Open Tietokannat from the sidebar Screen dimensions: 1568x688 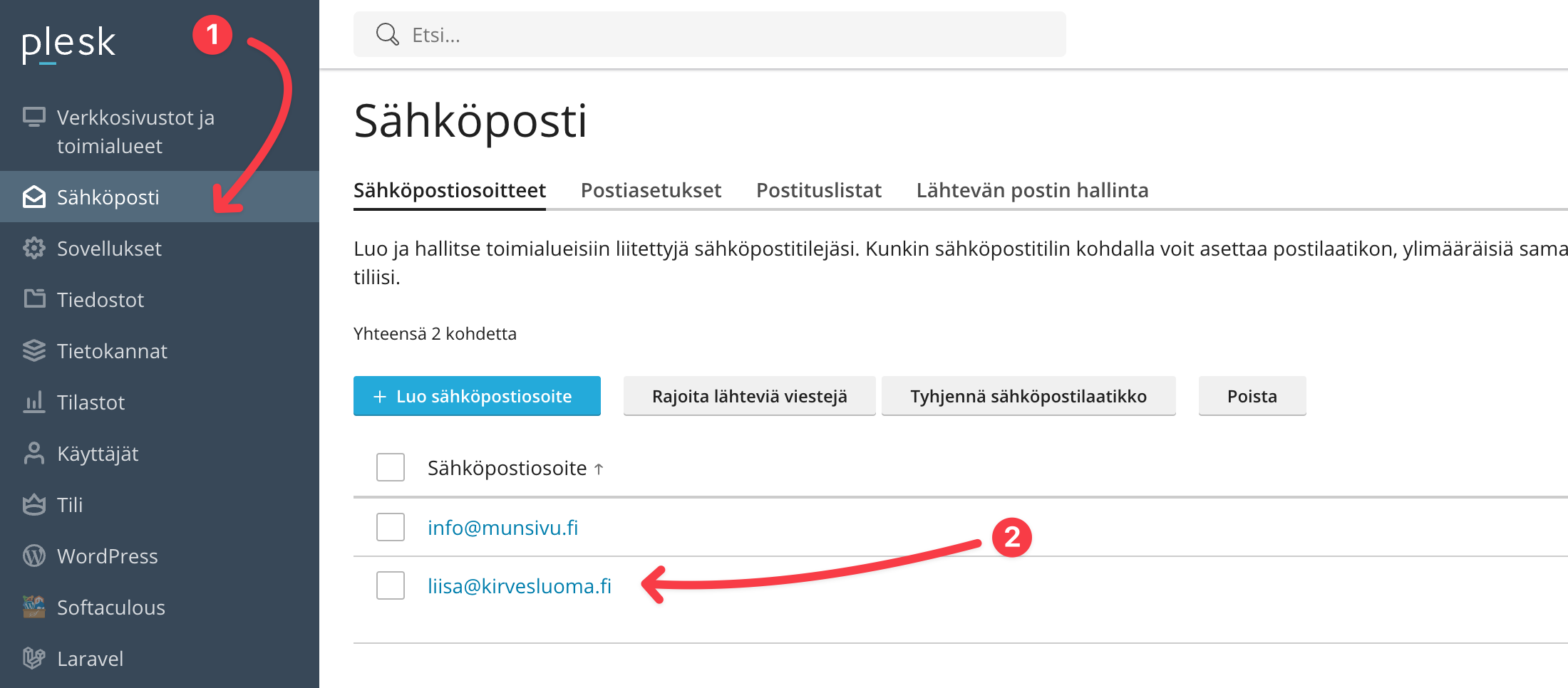pos(111,350)
